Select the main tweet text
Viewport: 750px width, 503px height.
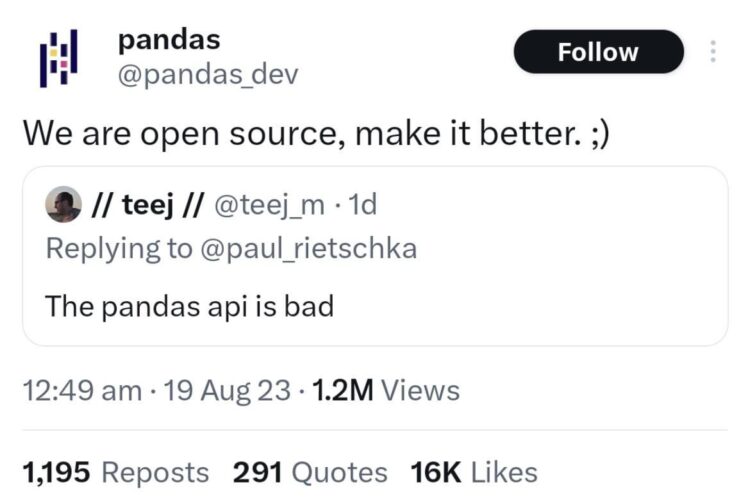(315, 132)
